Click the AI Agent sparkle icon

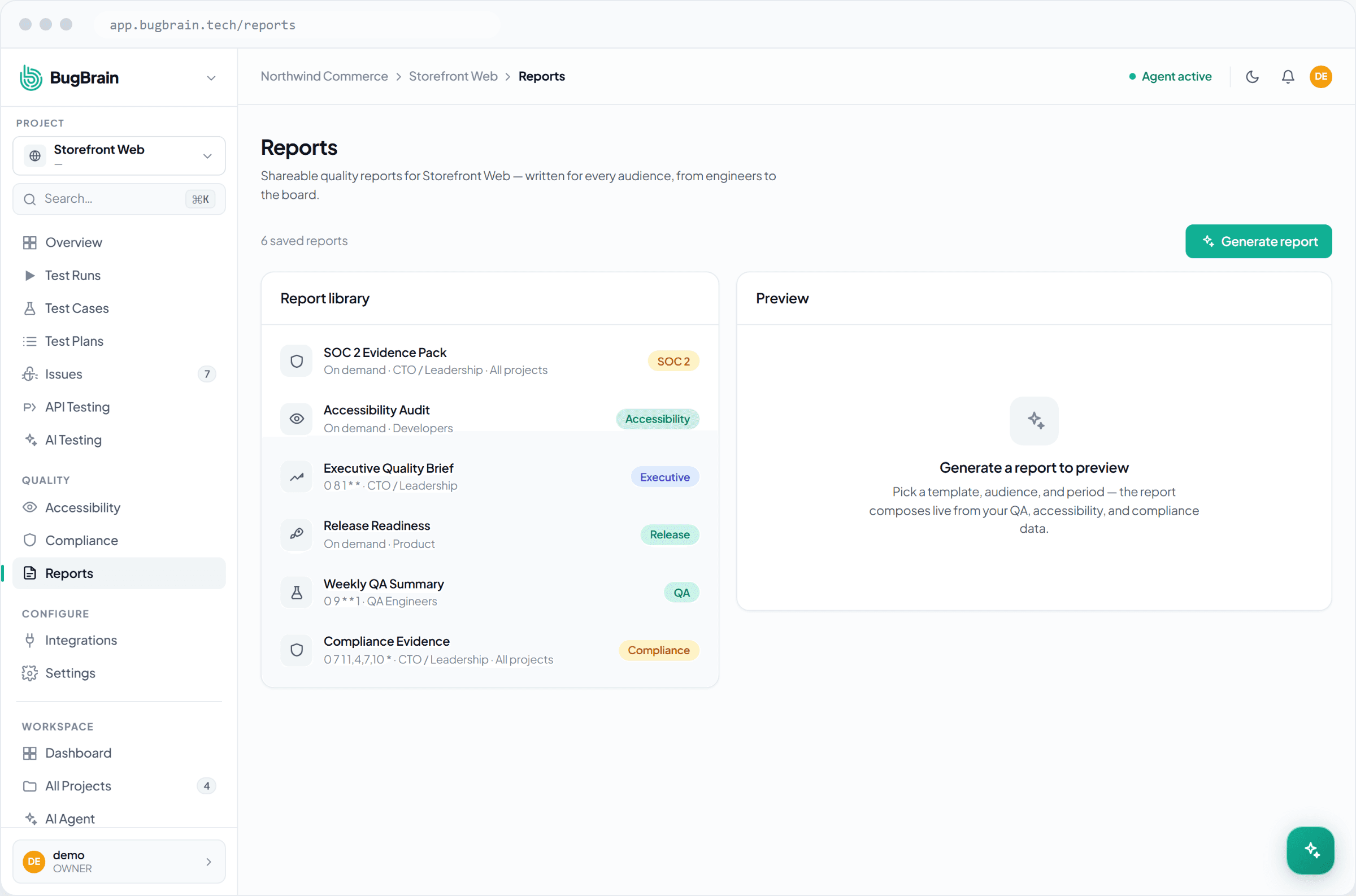point(30,819)
